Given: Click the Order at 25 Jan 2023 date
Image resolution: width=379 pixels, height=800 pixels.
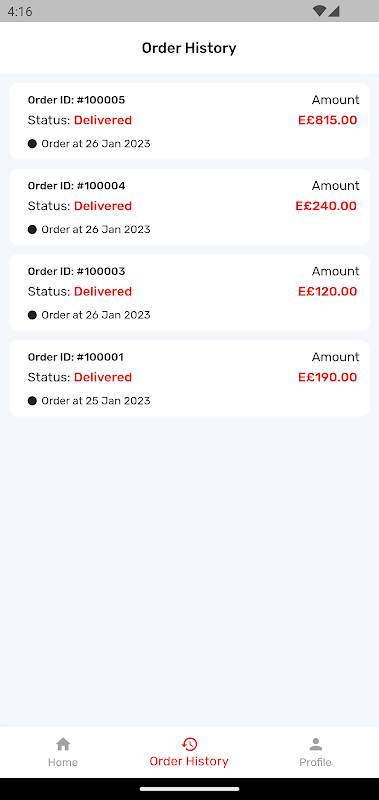Looking at the screenshot, I should point(96,401).
